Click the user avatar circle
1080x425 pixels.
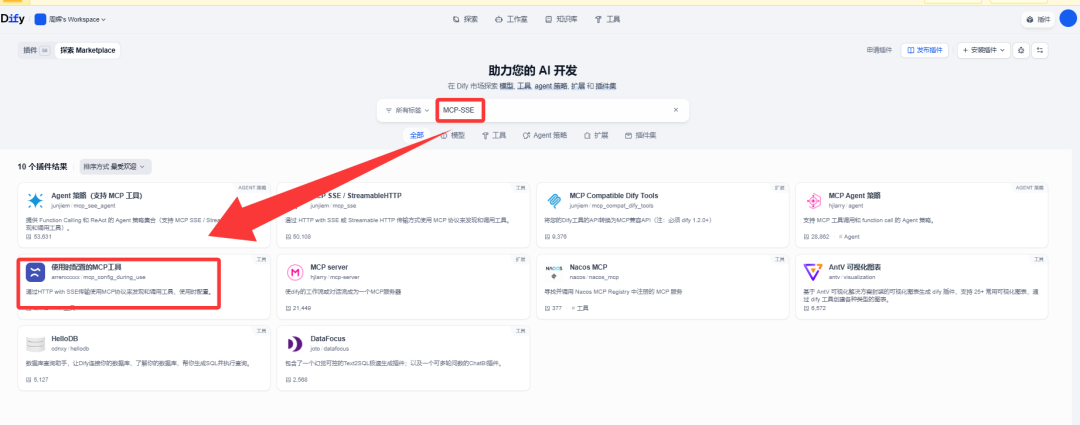[x=1067, y=19]
